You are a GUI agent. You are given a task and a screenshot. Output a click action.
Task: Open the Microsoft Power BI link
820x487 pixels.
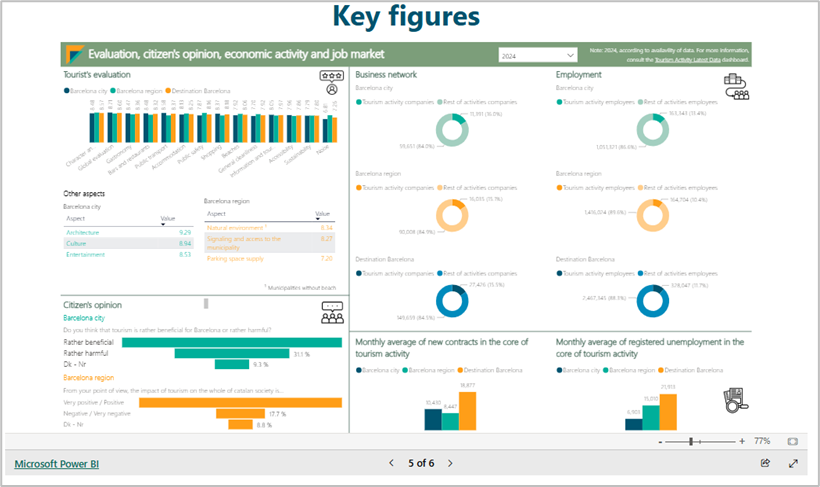[x=56, y=463]
